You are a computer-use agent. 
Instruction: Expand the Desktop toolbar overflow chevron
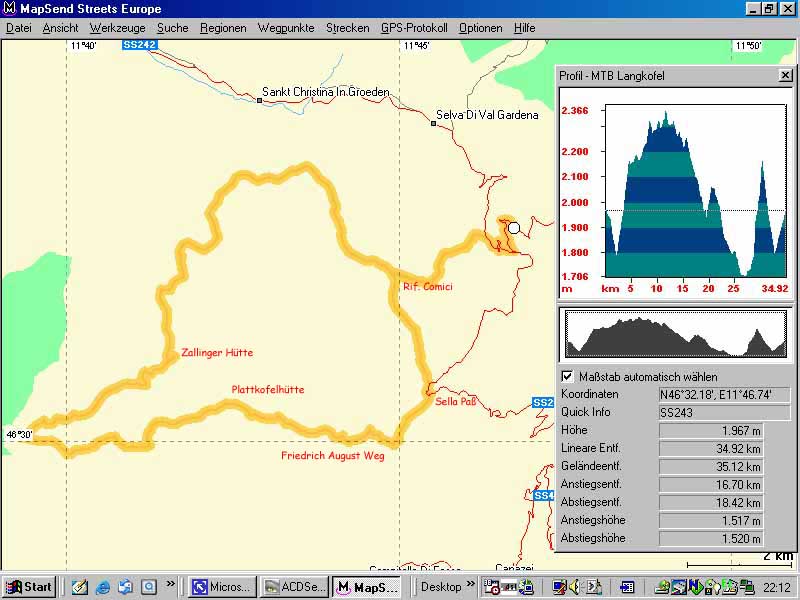click(x=470, y=583)
